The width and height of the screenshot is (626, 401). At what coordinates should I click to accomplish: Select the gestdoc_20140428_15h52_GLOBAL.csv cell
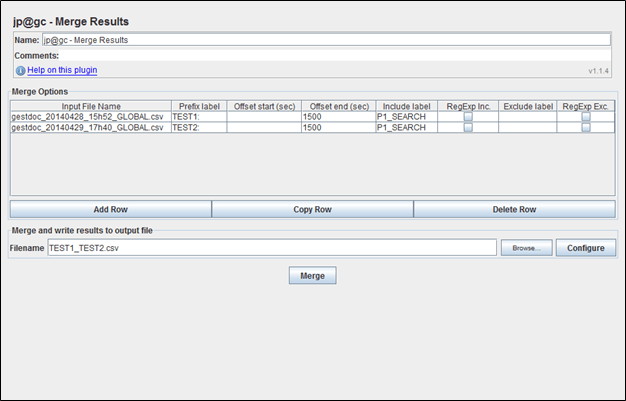(x=90, y=117)
